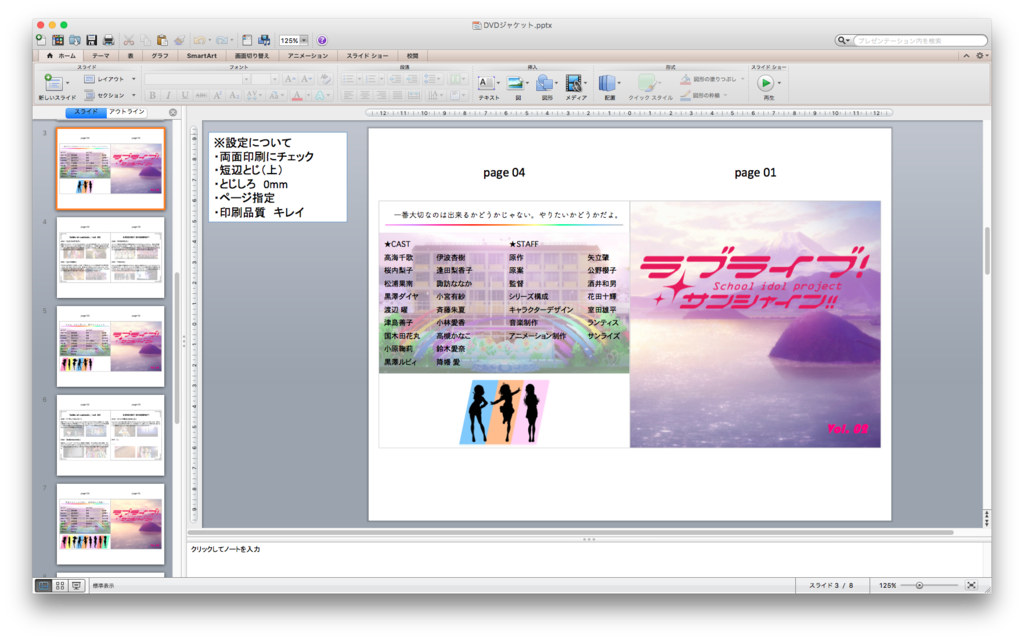Click the green 再生 play button

click(x=765, y=83)
